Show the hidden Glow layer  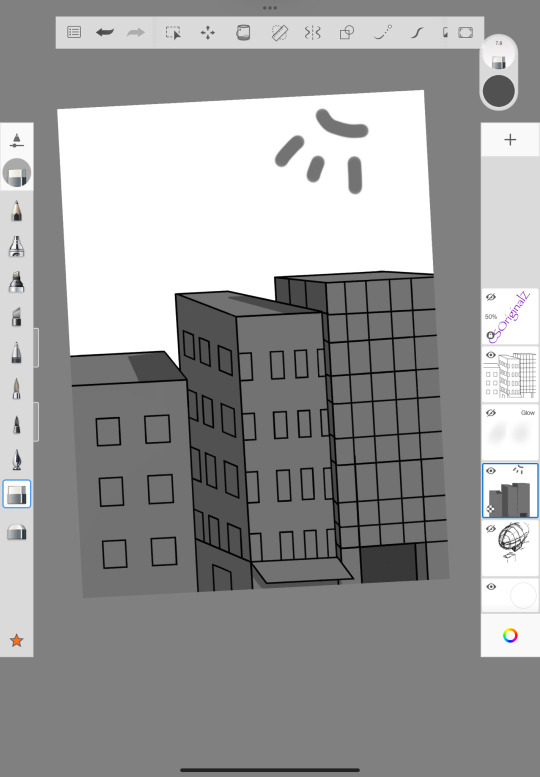pos(491,413)
